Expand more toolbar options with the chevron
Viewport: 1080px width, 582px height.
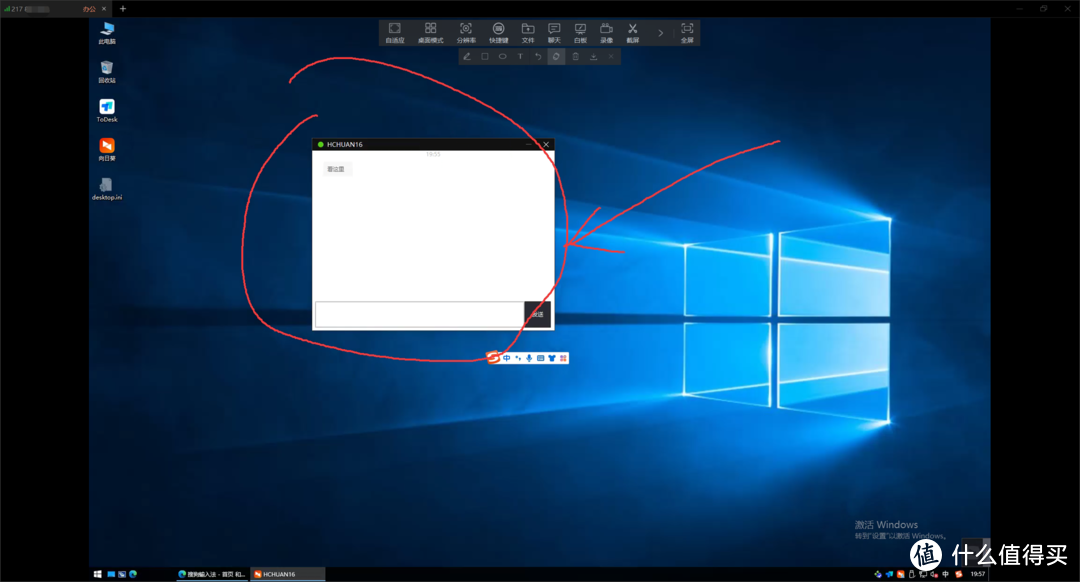(660, 32)
